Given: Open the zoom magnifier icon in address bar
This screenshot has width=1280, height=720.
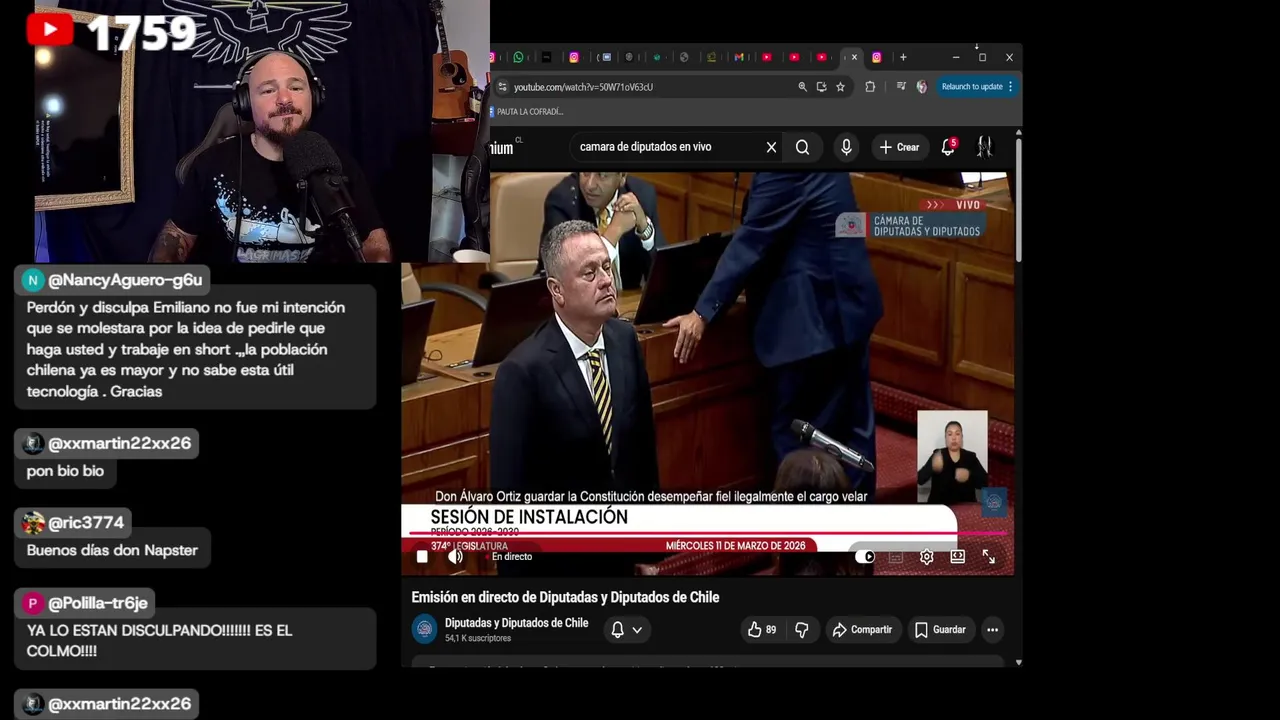Looking at the screenshot, I should [x=802, y=87].
